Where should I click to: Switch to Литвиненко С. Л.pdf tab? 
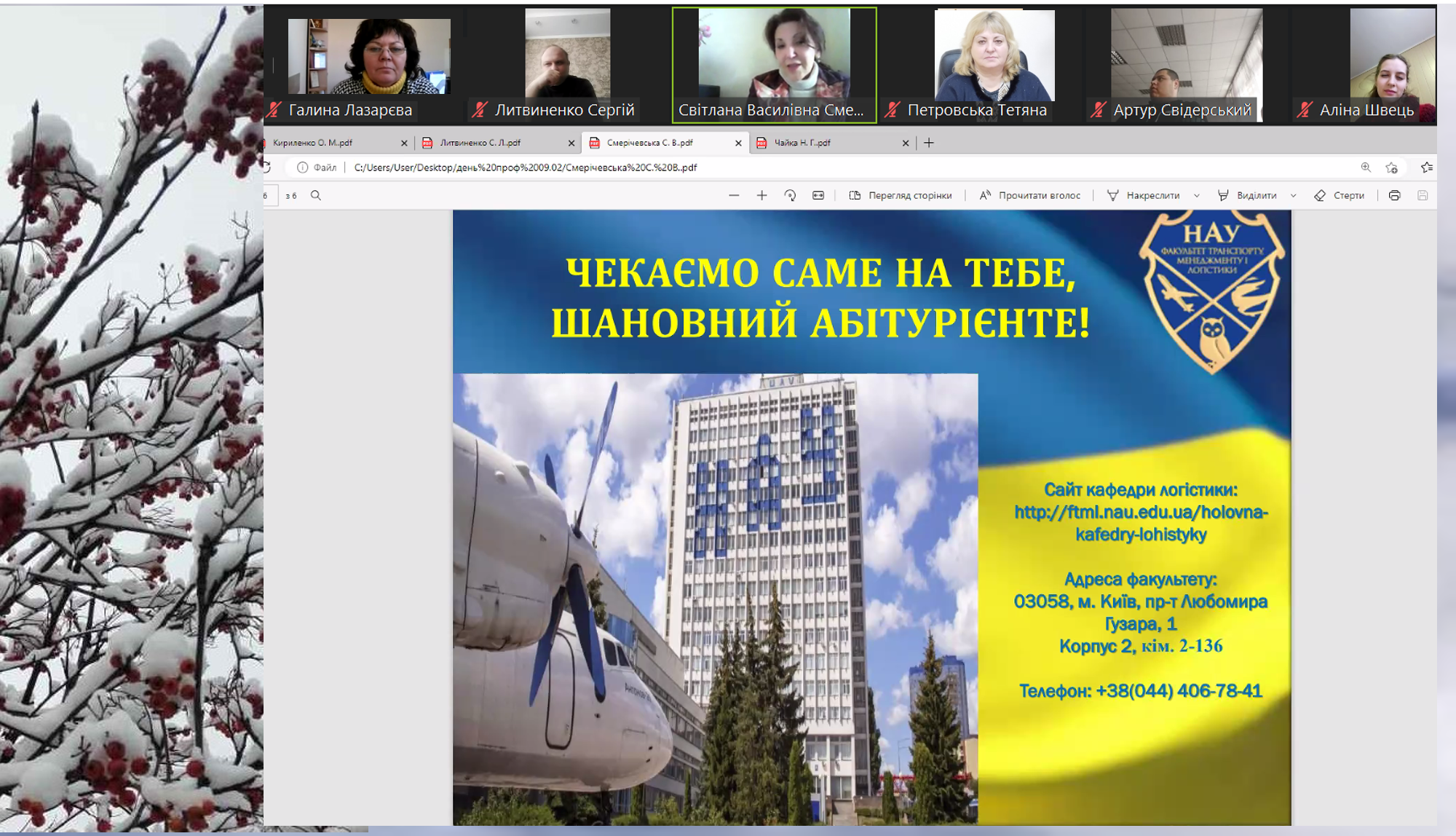pyautogui.click(x=480, y=143)
